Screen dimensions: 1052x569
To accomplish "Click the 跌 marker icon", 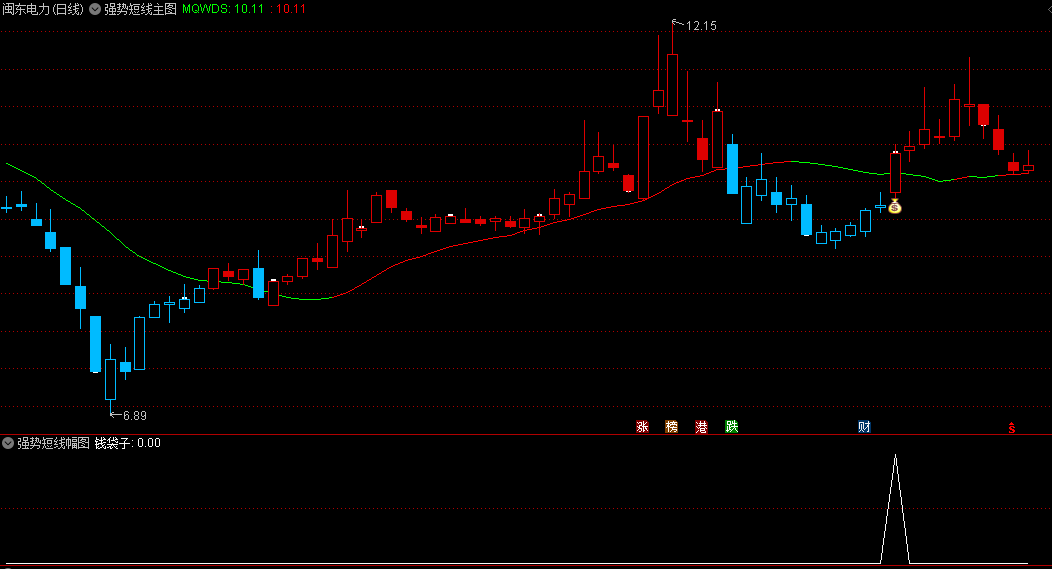I will tap(731, 427).
